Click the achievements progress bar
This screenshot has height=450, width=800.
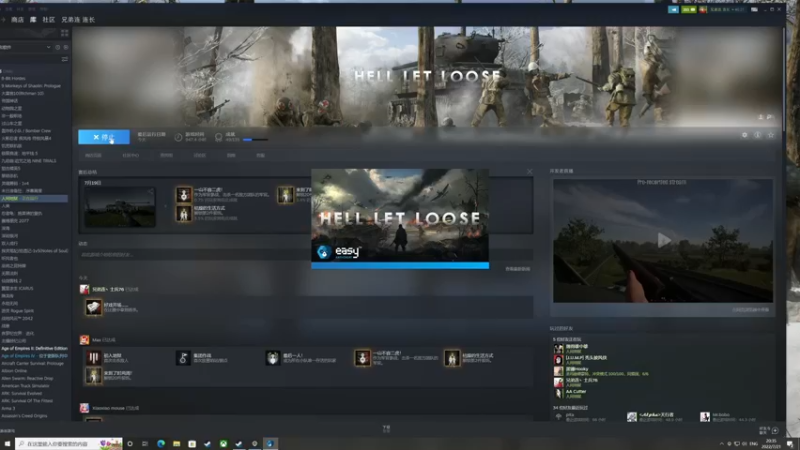tap(255, 139)
